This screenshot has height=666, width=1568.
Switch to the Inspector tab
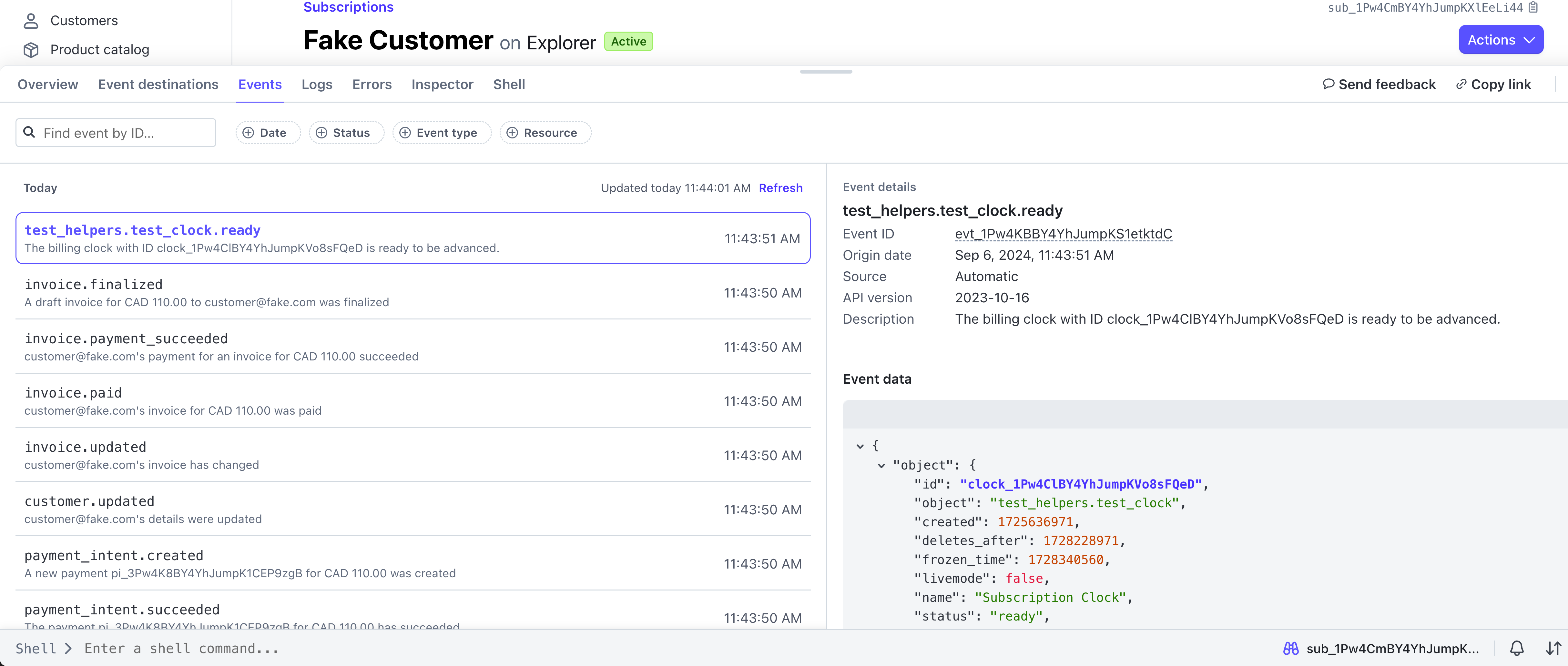click(442, 85)
